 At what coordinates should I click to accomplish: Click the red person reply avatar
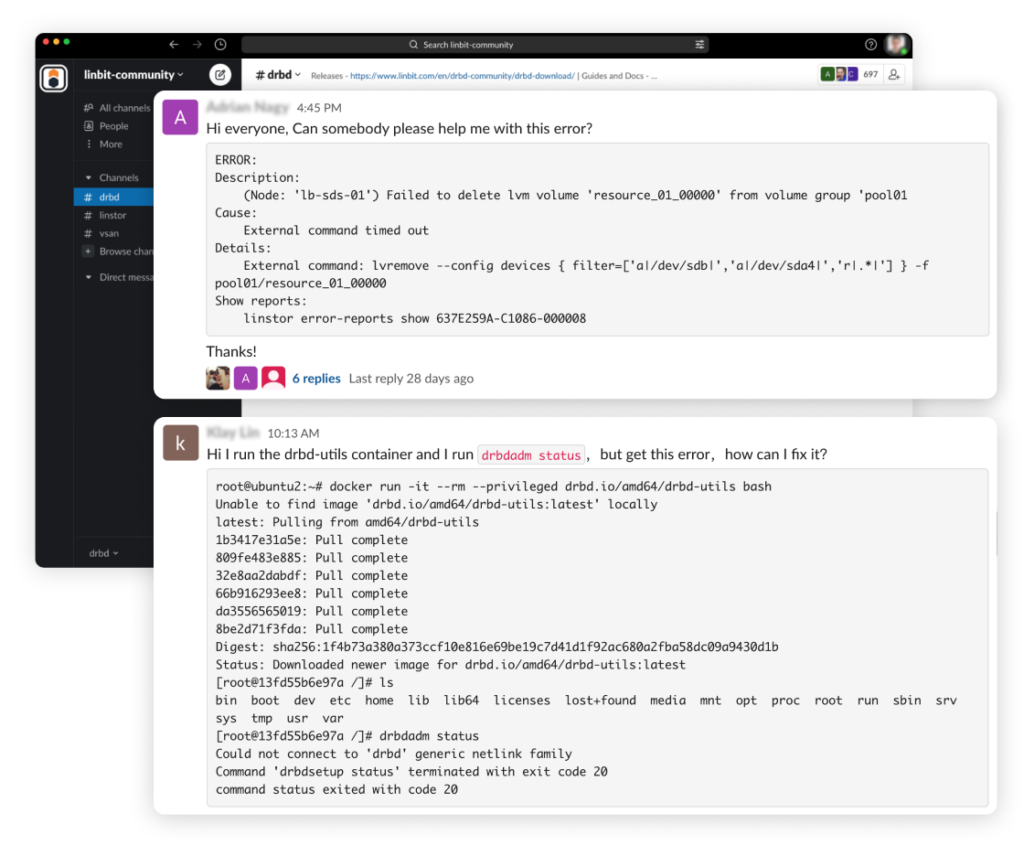pyautogui.click(x=274, y=378)
